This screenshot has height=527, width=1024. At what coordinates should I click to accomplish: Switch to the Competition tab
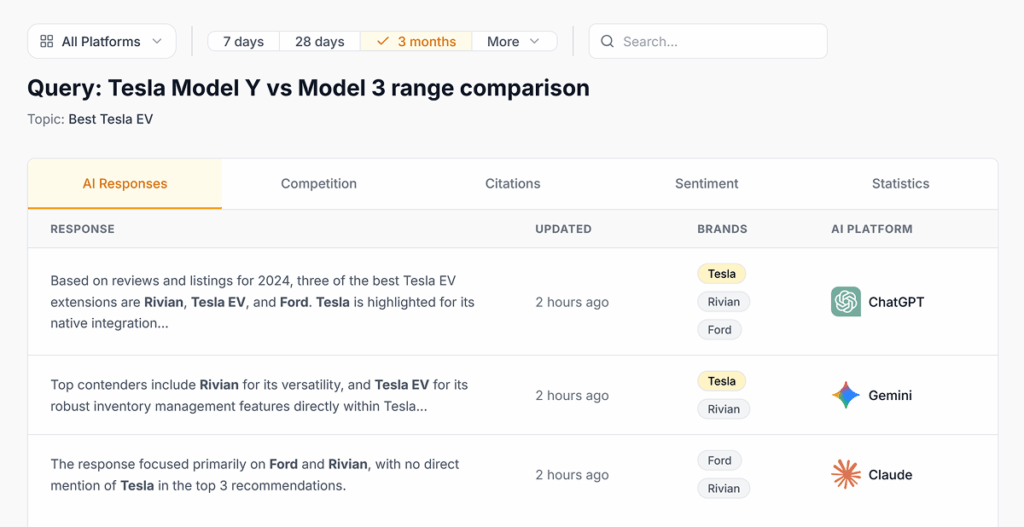click(x=319, y=184)
